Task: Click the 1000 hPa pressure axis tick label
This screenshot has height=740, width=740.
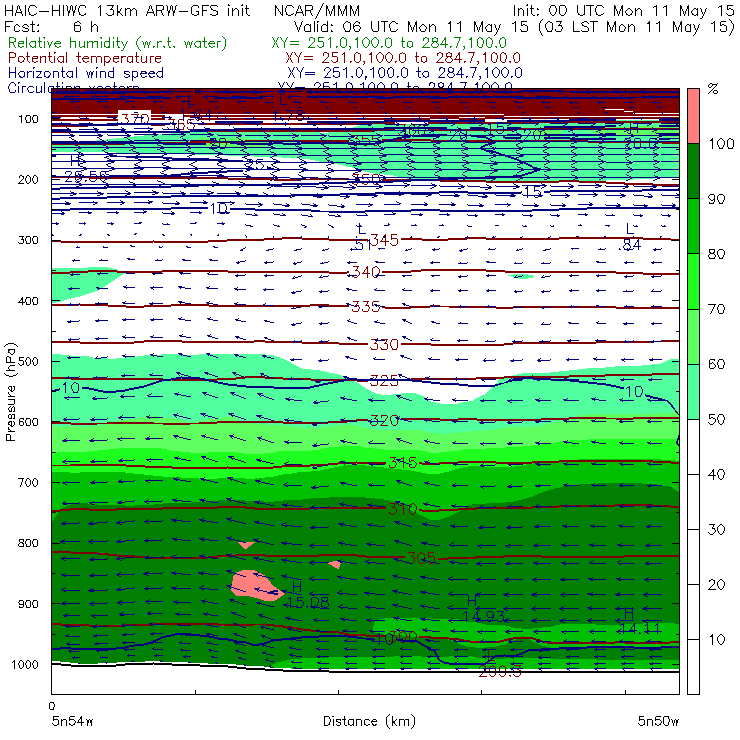Action: (x=25, y=664)
